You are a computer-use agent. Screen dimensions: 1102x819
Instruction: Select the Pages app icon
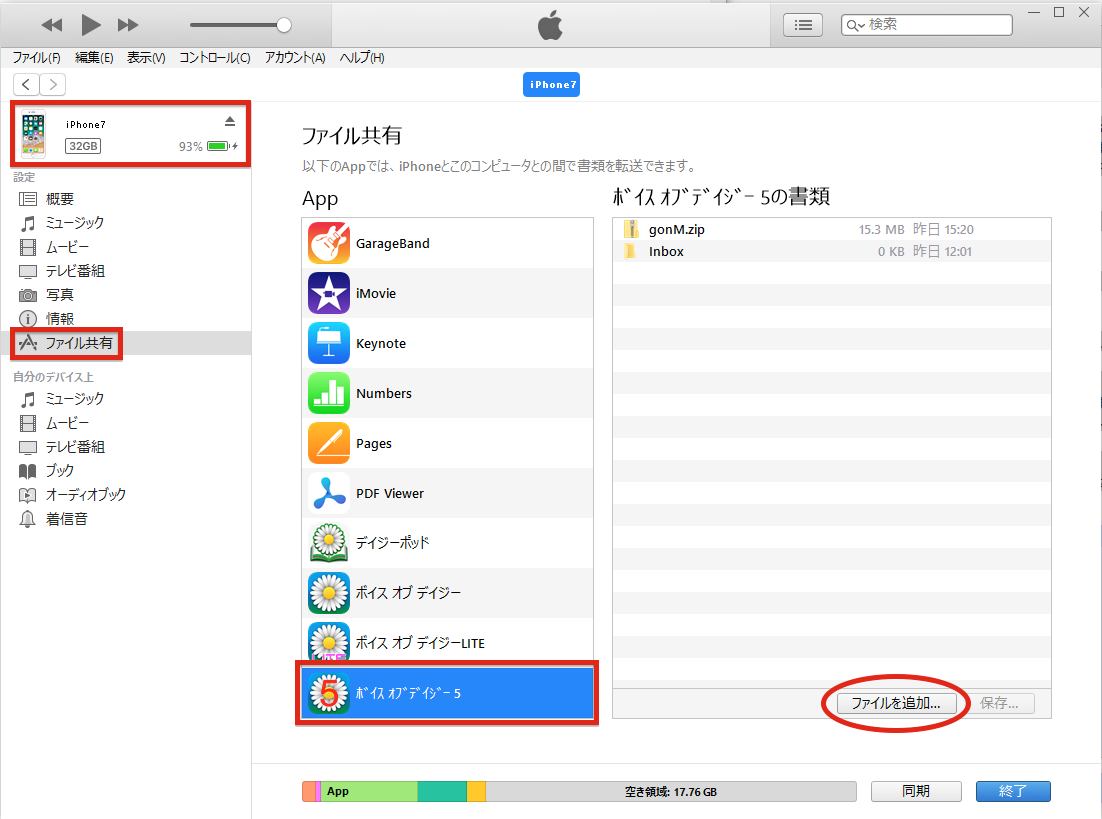(328, 443)
